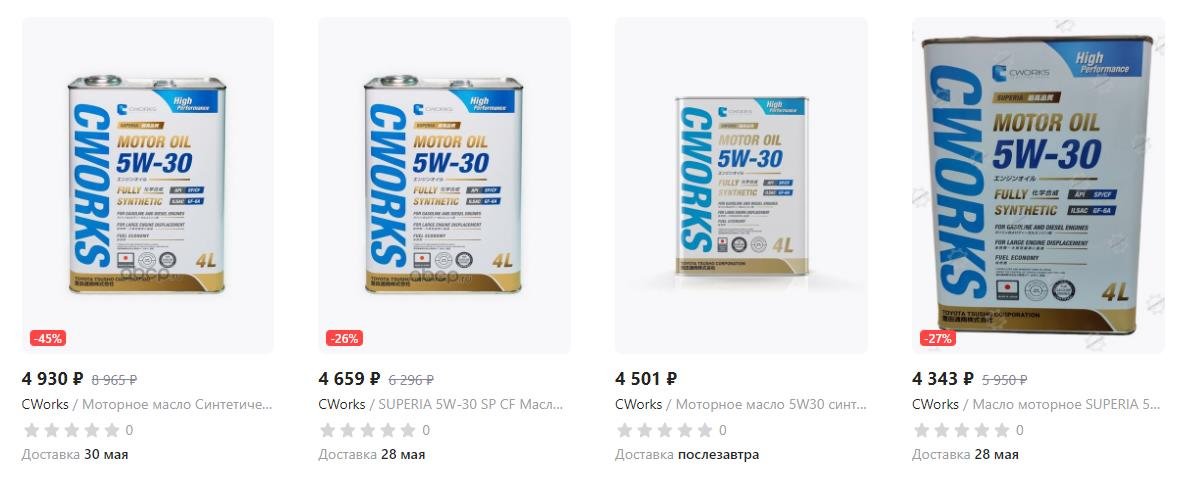Rate third product with three stars
Image resolution: width=1179 pixels, height=479 pixels.
tap(665, 430)
